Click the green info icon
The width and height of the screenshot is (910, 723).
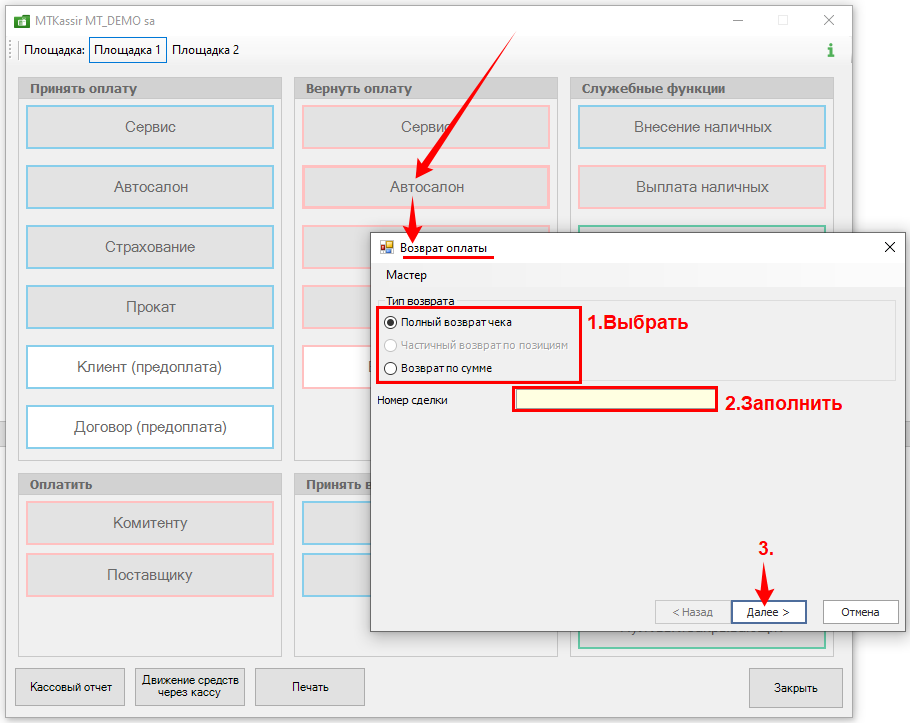830,50
